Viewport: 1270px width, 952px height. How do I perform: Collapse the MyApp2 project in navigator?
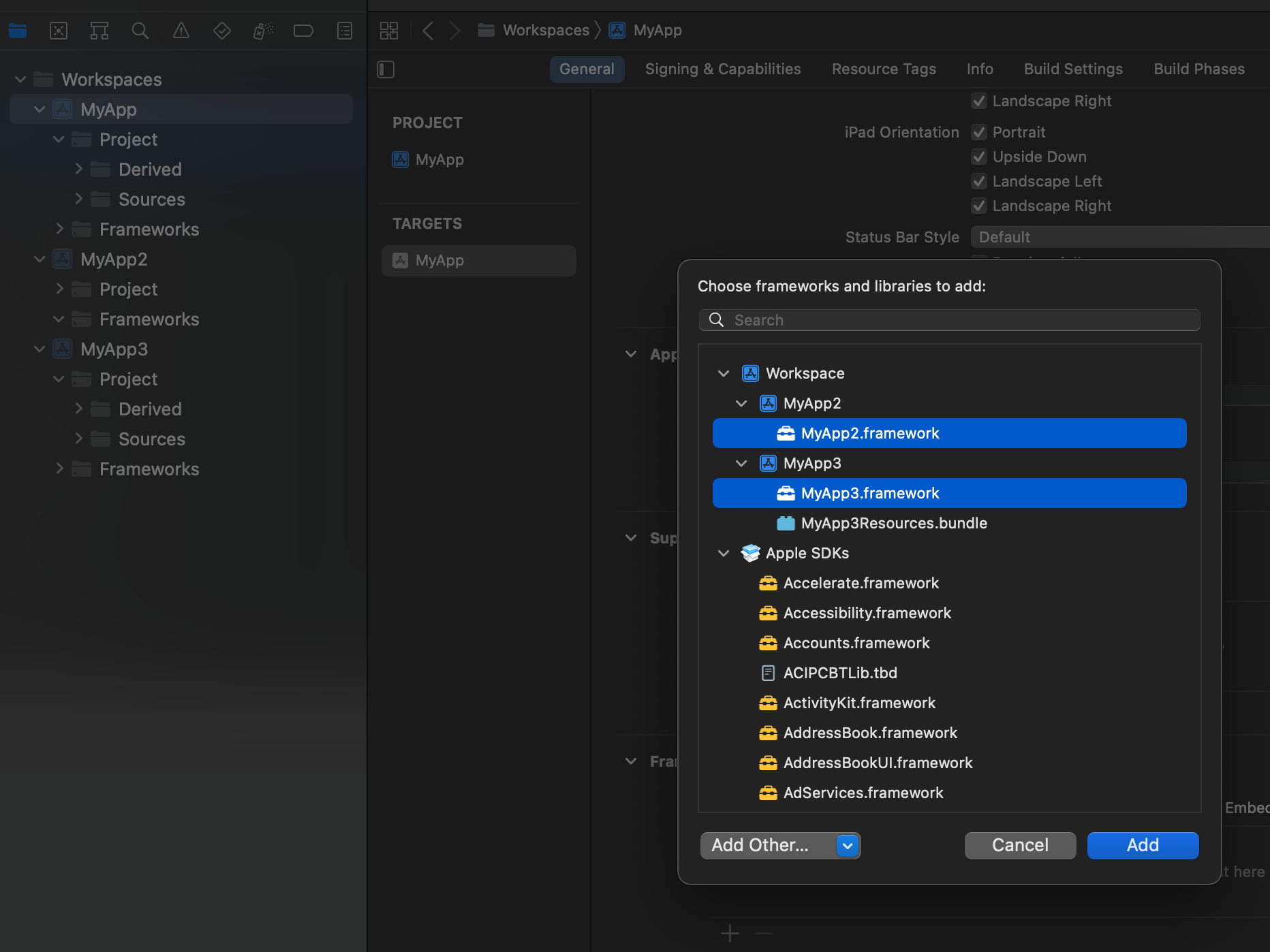coord(40,259)
